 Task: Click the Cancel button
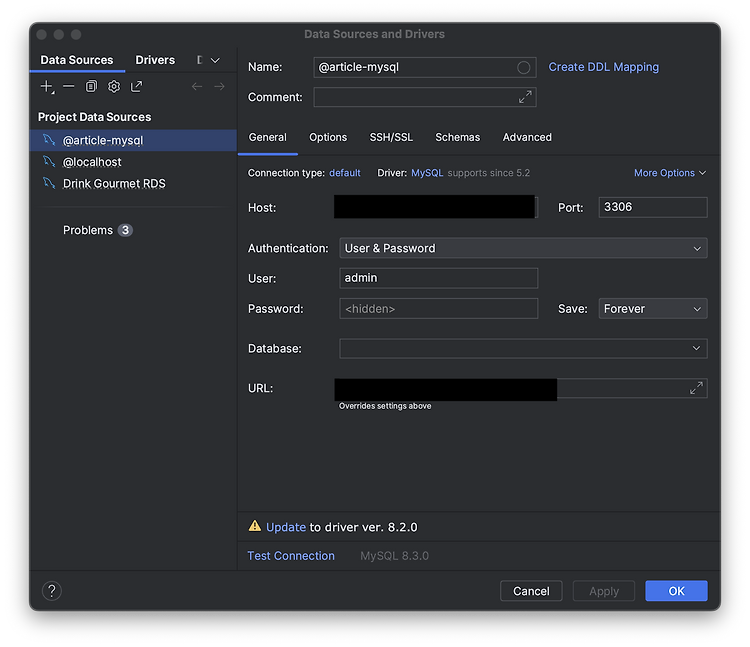(x=531, y=591)
